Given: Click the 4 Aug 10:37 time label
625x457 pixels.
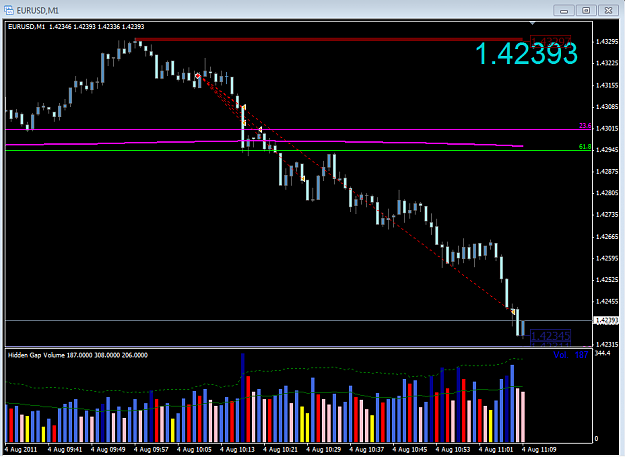Looking at the screenshot, I should pos(369,449).
